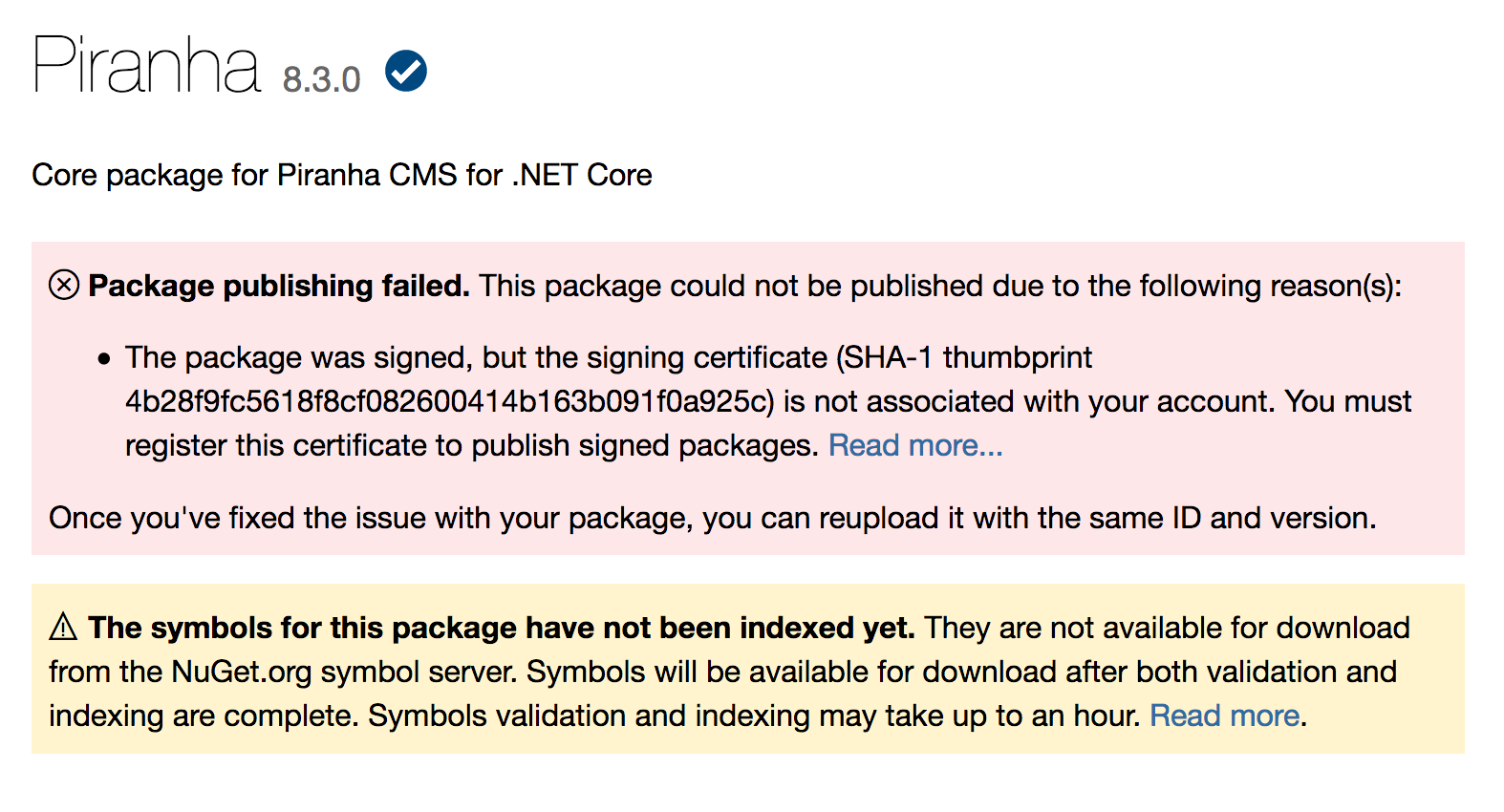Click the icon before 'Package publishing failed'
The height and width of the screenshot is (812, 1504).
click(63, 285)
